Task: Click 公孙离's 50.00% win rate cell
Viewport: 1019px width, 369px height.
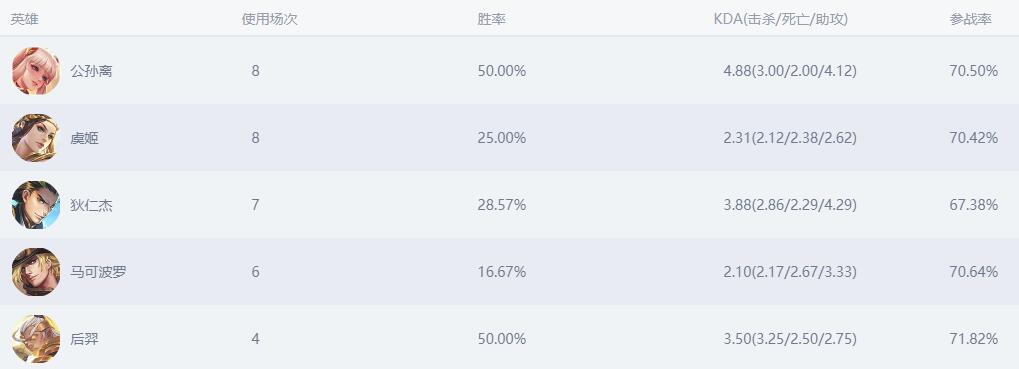Action: [x=502, y=71]
